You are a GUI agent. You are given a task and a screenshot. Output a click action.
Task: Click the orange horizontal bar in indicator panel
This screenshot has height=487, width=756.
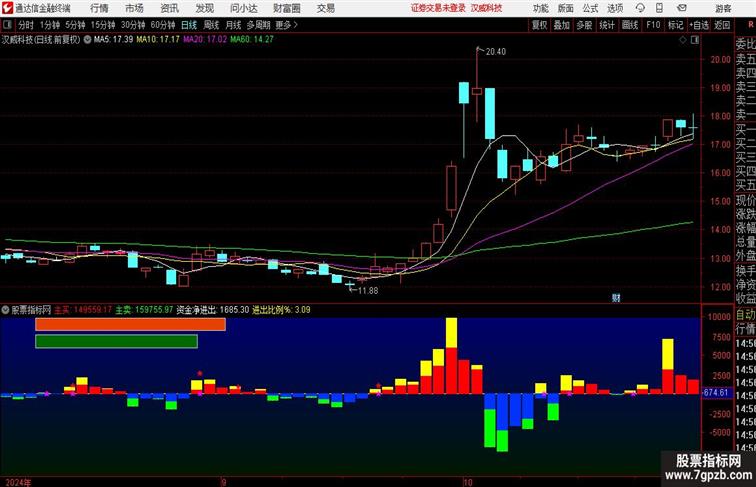(130, 324)
